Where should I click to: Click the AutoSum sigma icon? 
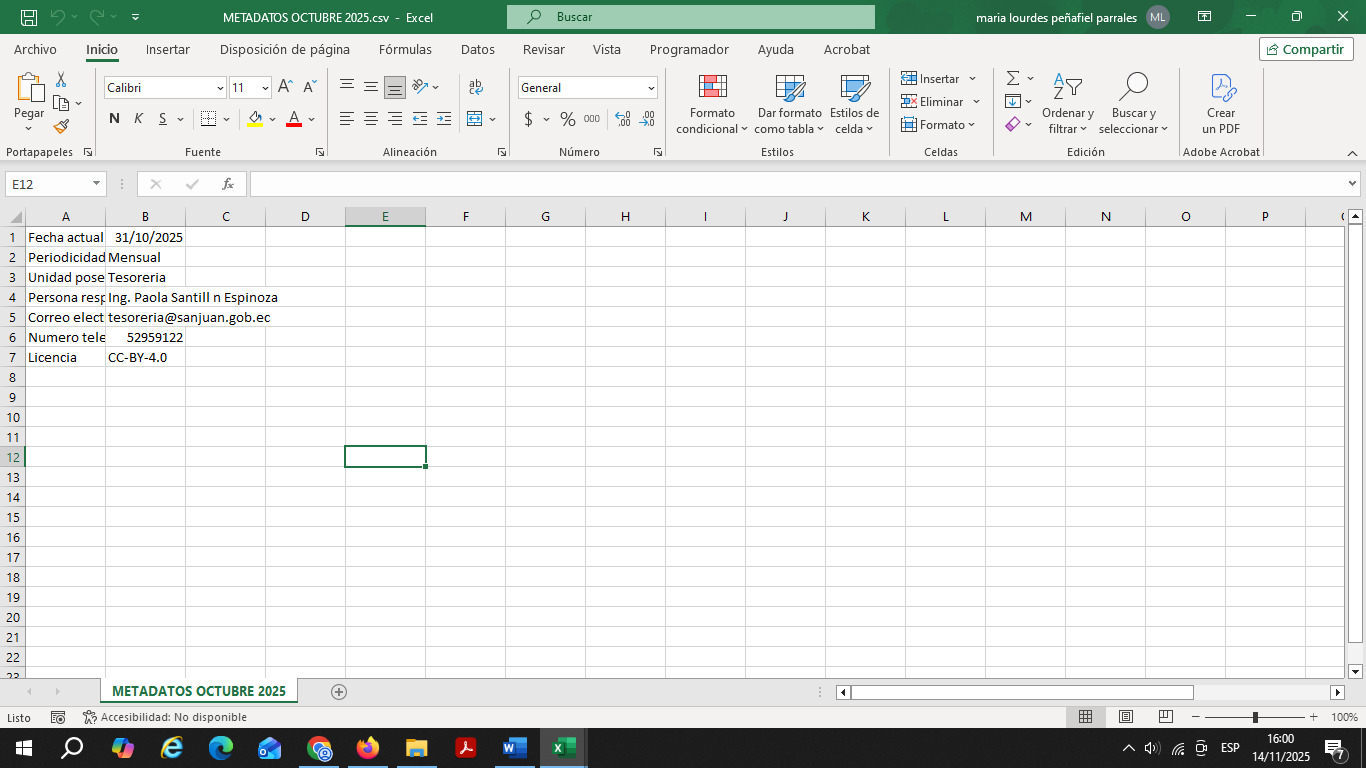(x=1013, y=78)
